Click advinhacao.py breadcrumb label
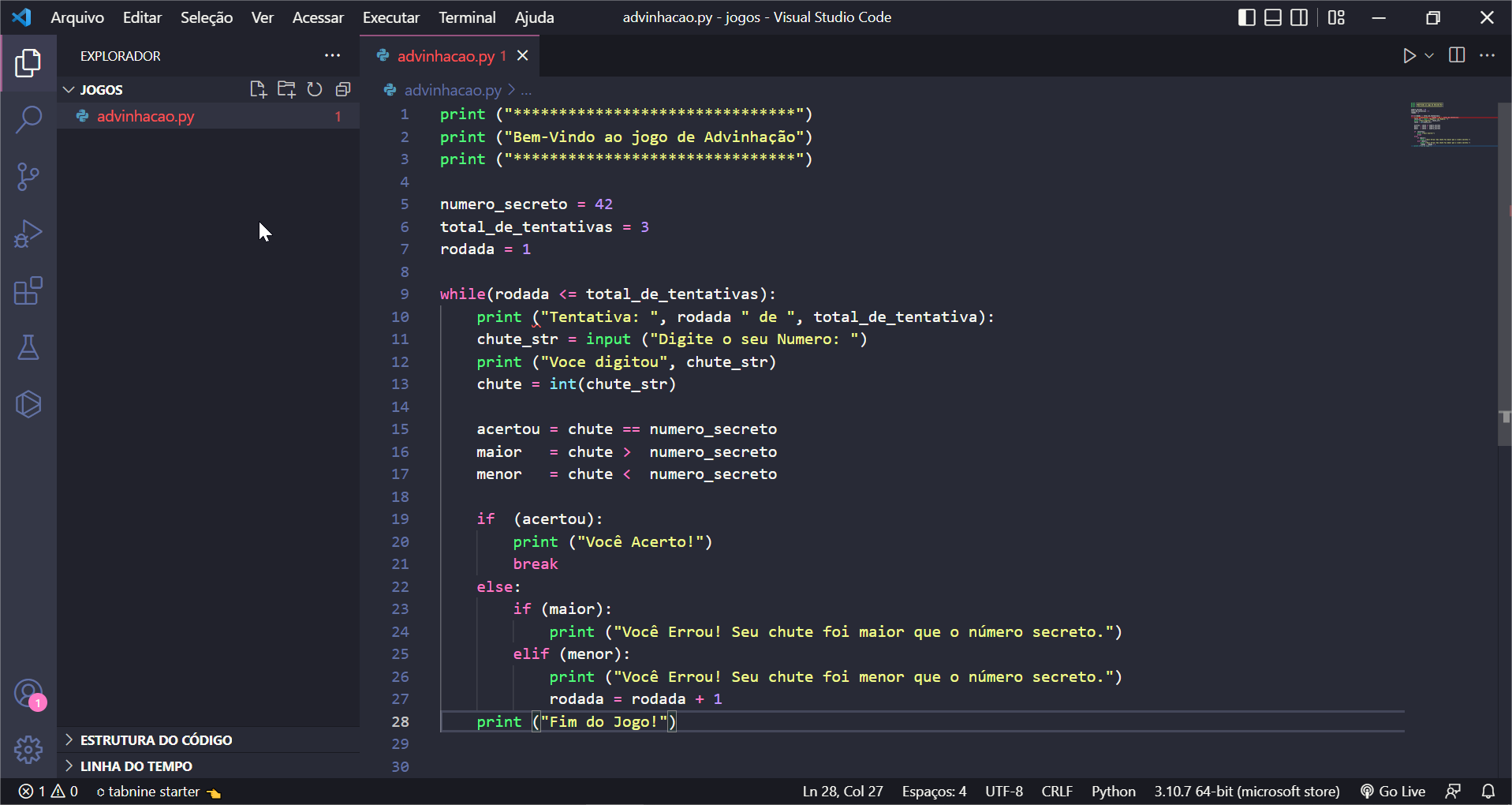 pos(453,90)
